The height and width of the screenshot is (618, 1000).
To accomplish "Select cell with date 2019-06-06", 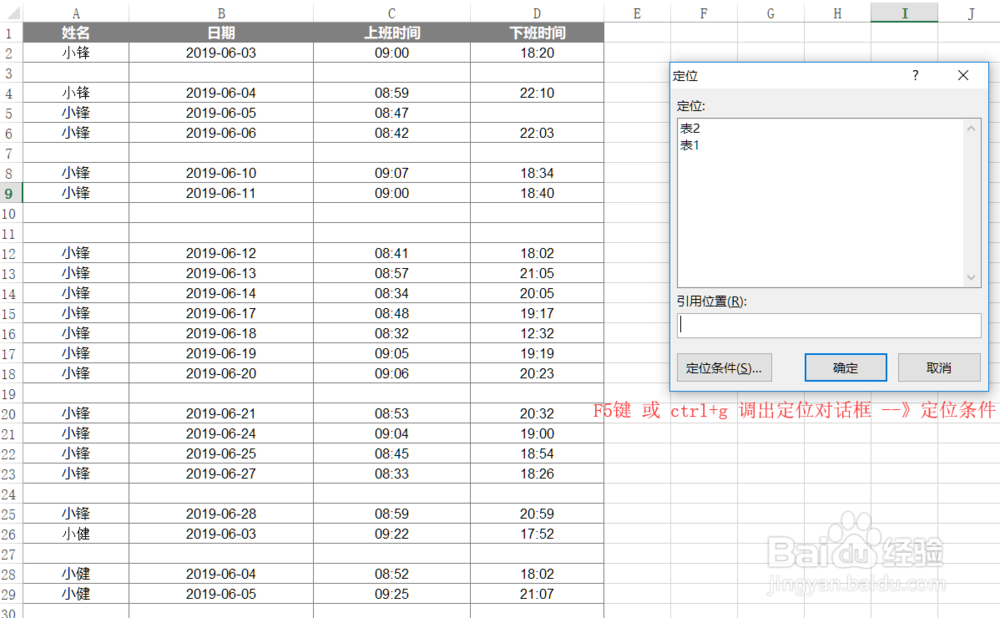I will (221, 133).
